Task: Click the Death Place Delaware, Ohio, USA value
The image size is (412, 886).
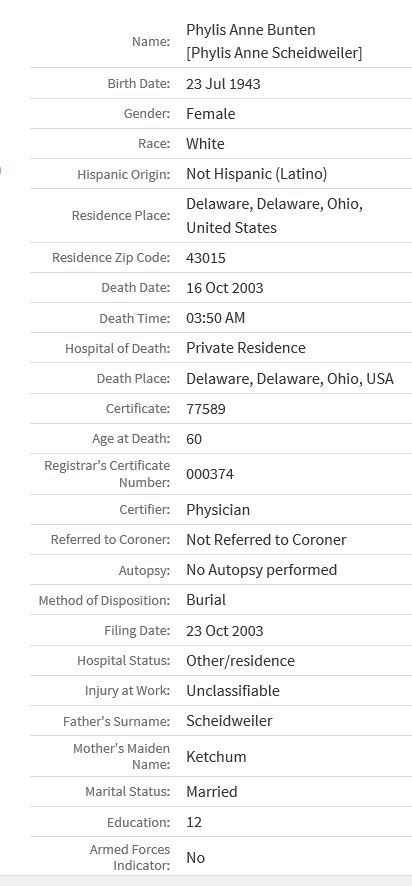Action: click(290, 379)
